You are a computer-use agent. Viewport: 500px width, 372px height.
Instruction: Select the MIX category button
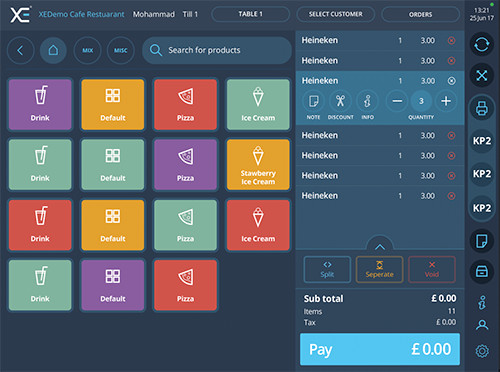tap(87, 51)
